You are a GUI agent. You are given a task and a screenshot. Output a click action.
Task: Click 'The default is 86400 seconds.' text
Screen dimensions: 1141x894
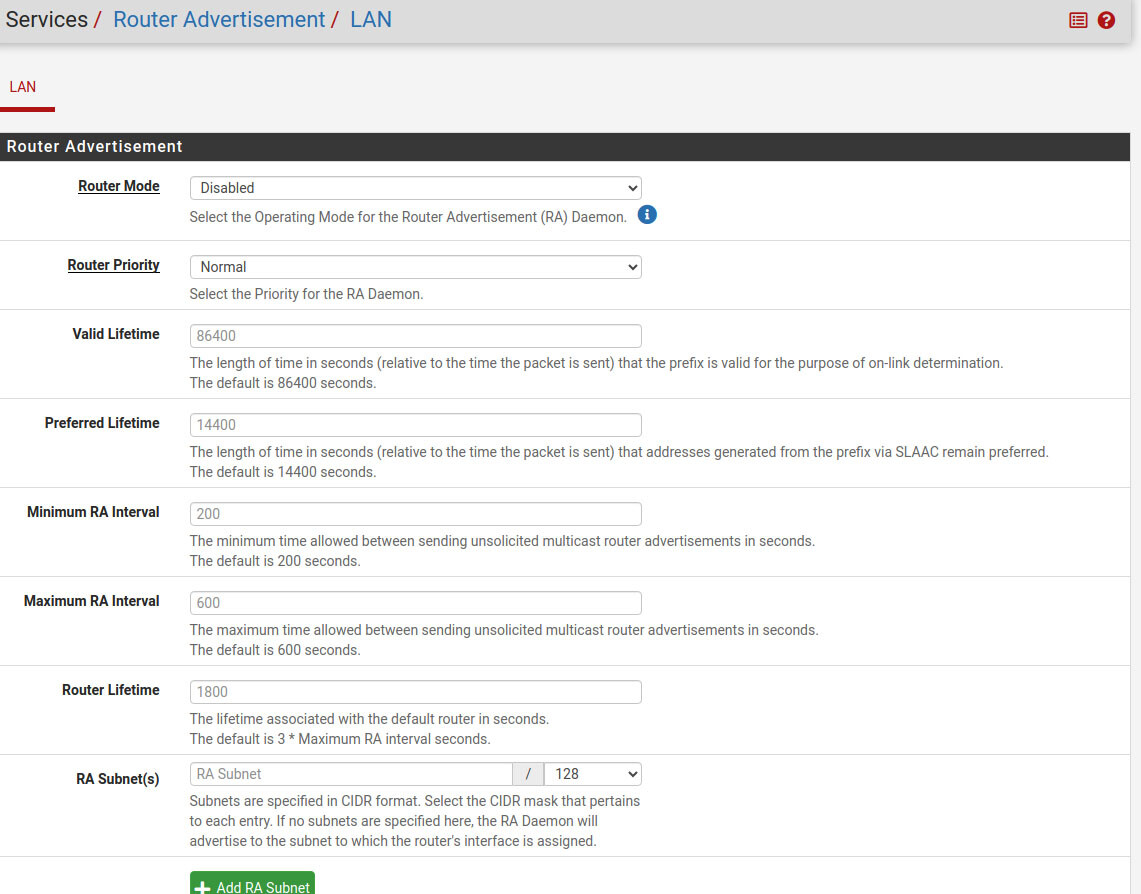(283, 383)
